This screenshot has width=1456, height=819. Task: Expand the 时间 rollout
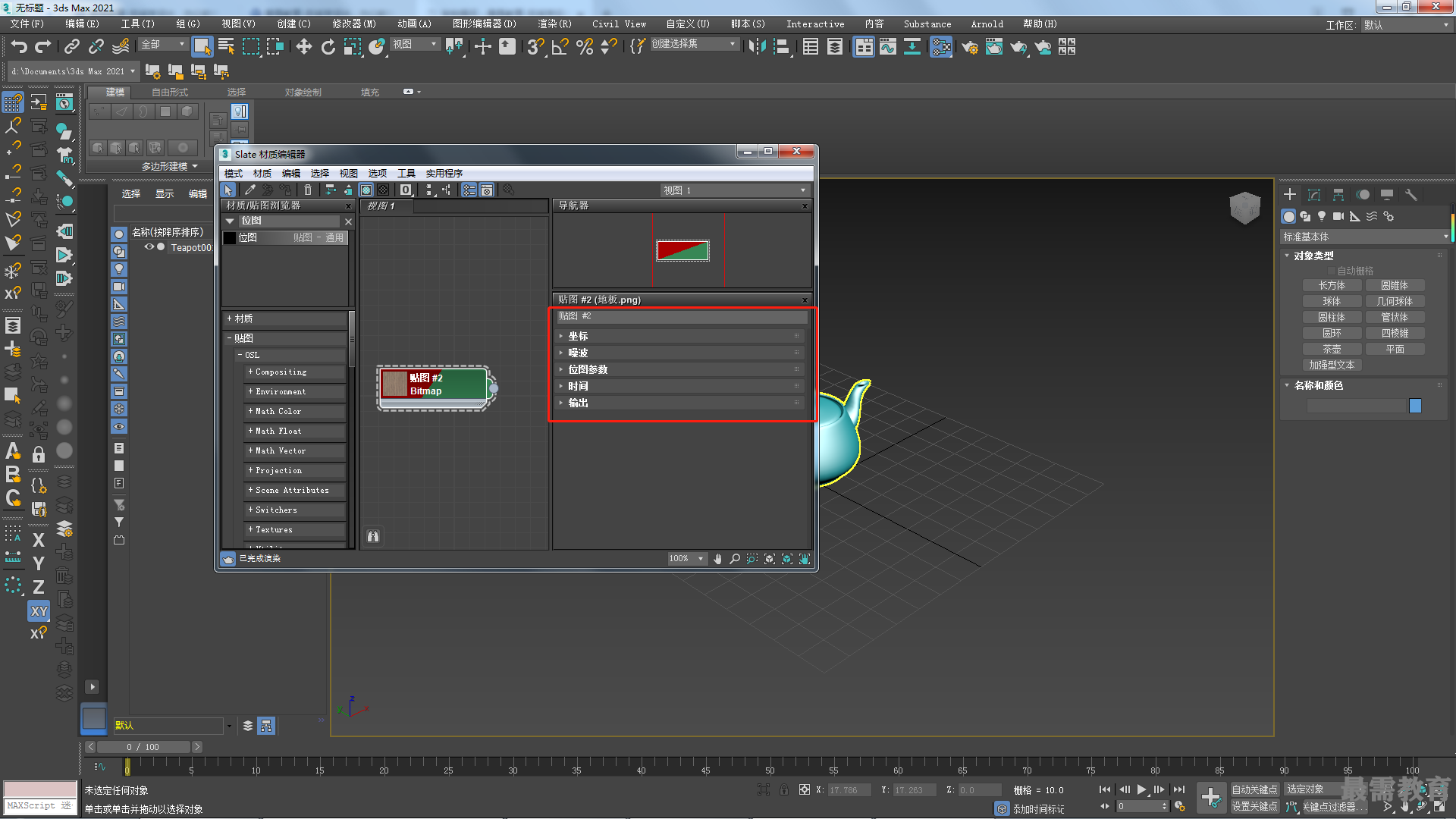(x=679, y=386)
